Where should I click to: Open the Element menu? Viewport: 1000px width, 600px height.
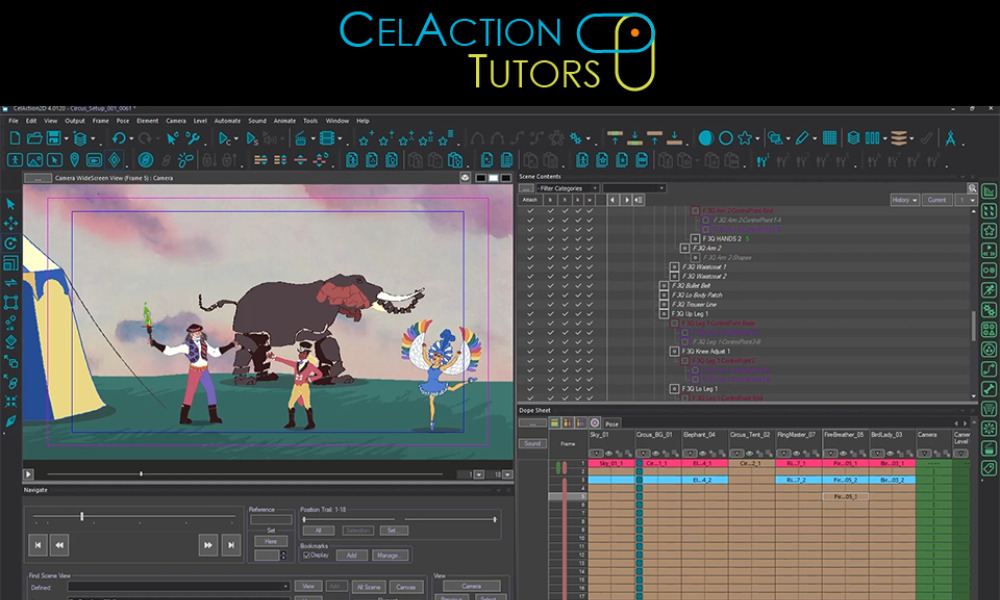pos(147,121)
